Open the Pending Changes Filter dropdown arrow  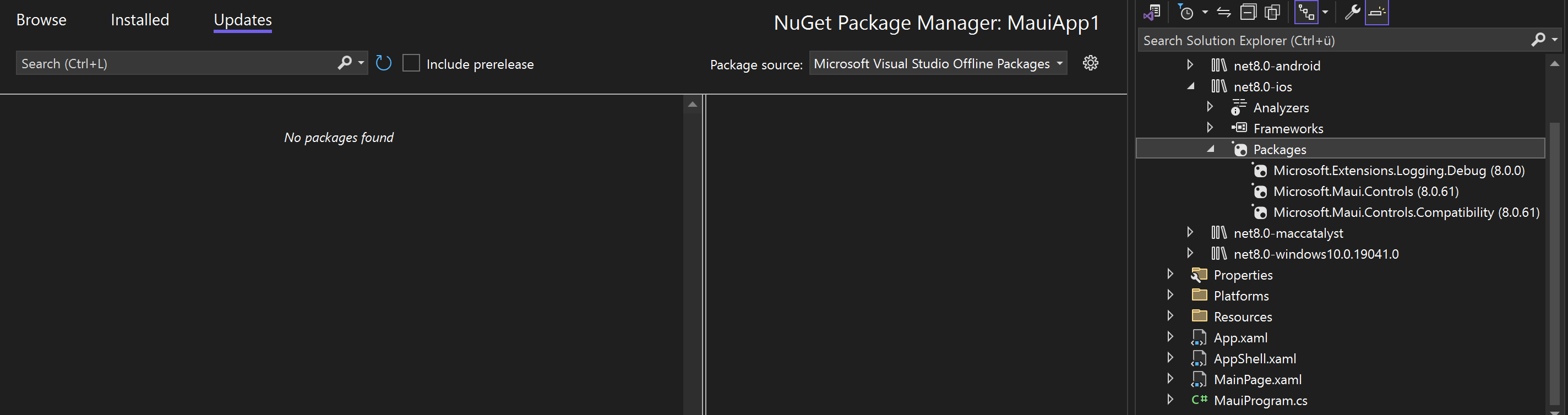click(x=1205, y=12)
